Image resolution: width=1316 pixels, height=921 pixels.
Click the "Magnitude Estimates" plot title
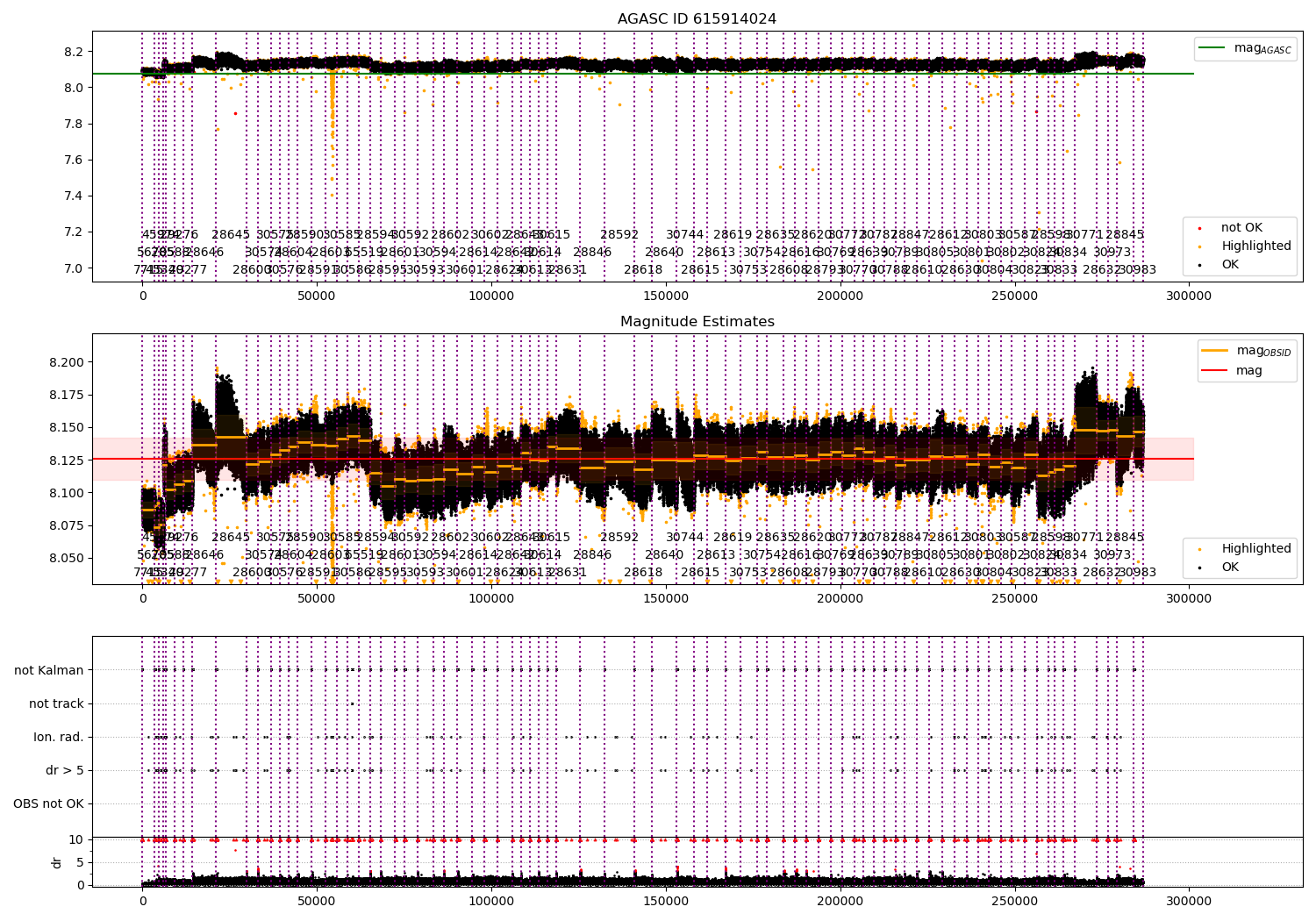point(697,322)
